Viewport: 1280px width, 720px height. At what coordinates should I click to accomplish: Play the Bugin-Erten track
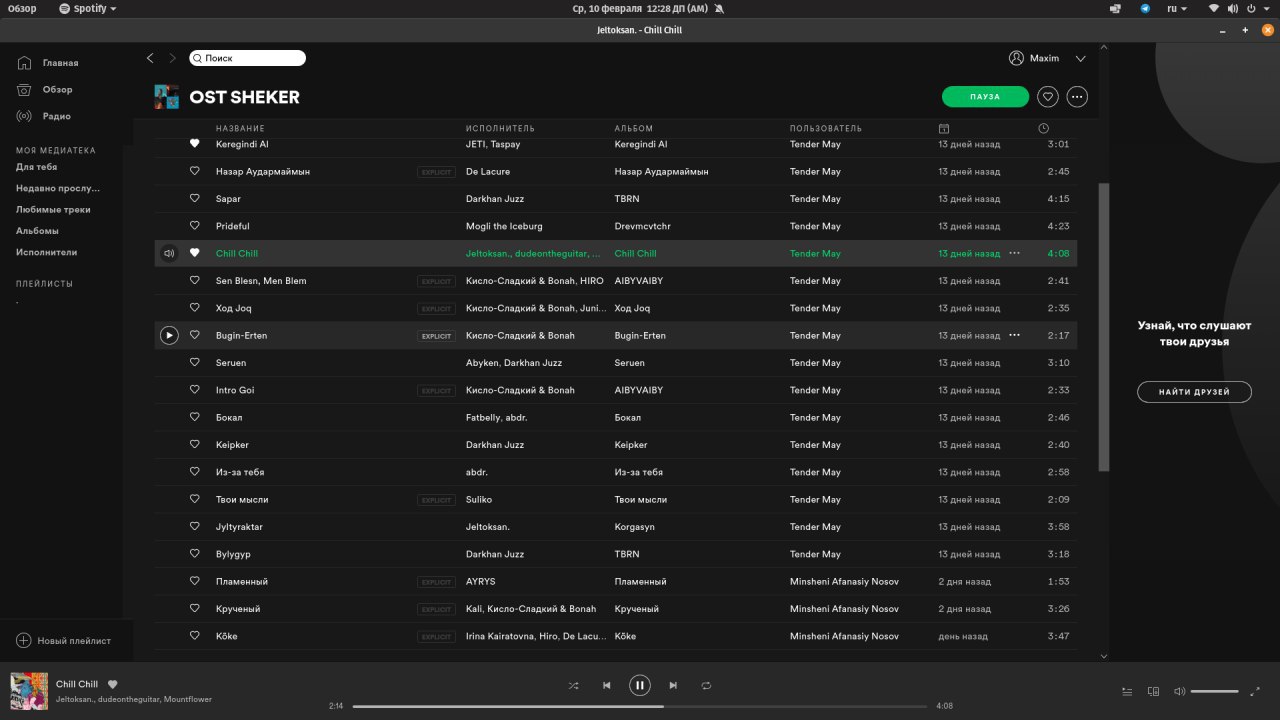tap(169, 335)
